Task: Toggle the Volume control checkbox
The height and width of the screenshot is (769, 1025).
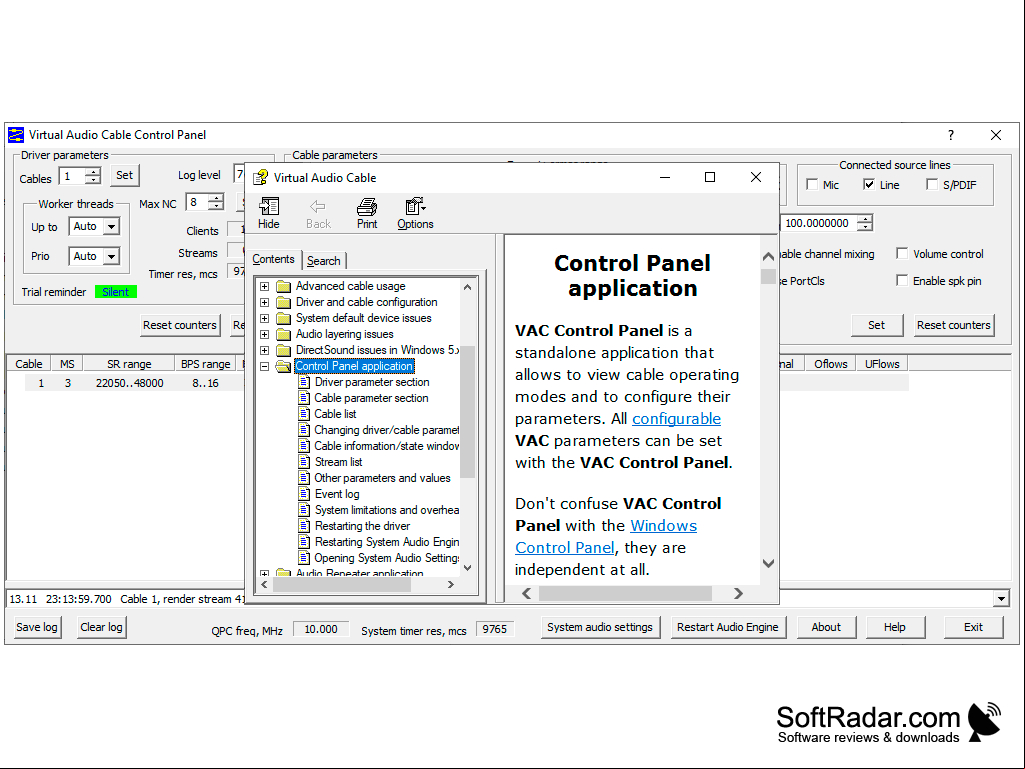Action: tap(902, 253)
